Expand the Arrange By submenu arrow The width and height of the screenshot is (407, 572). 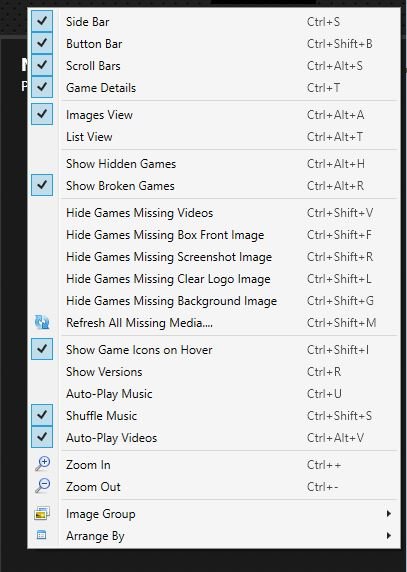(x=389, y=536)
